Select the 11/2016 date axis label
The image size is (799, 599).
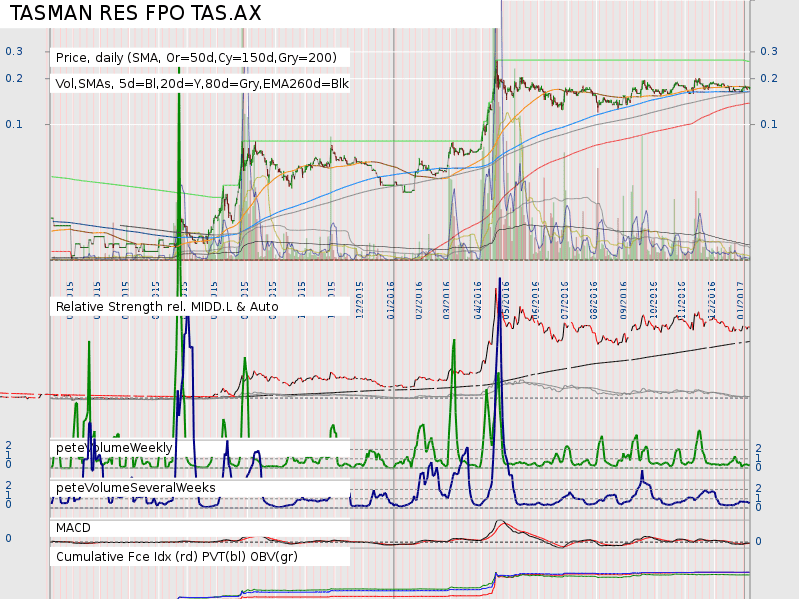(682, 300)
